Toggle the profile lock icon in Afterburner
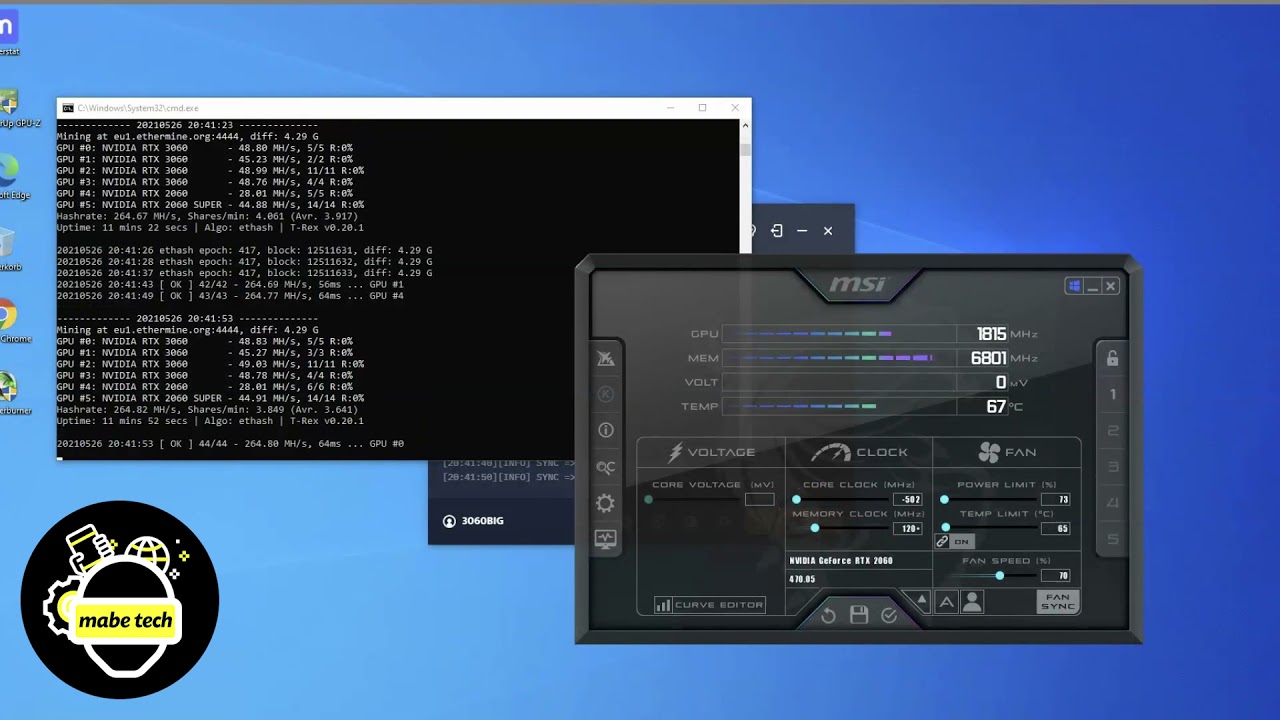 tap(1112, 358)
